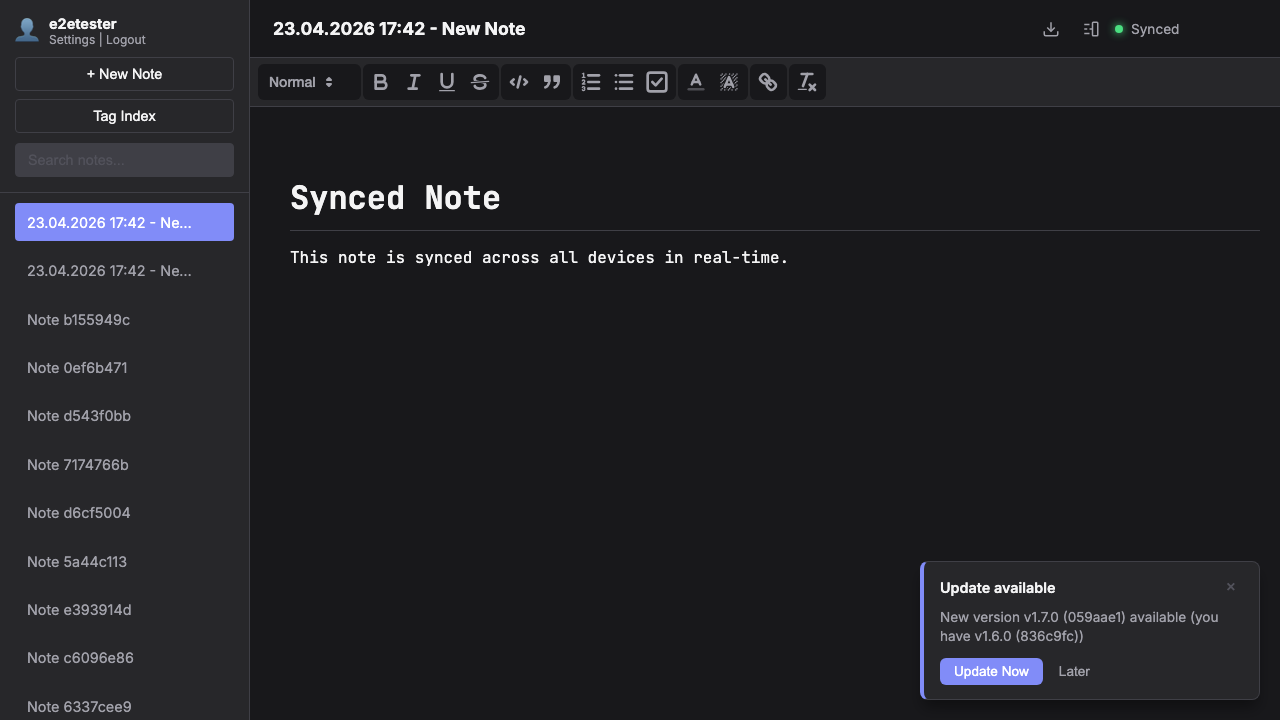This screenshot has height=720, width=1280.
Task: Toggle the note info side panel
Action: (1090, 29)
